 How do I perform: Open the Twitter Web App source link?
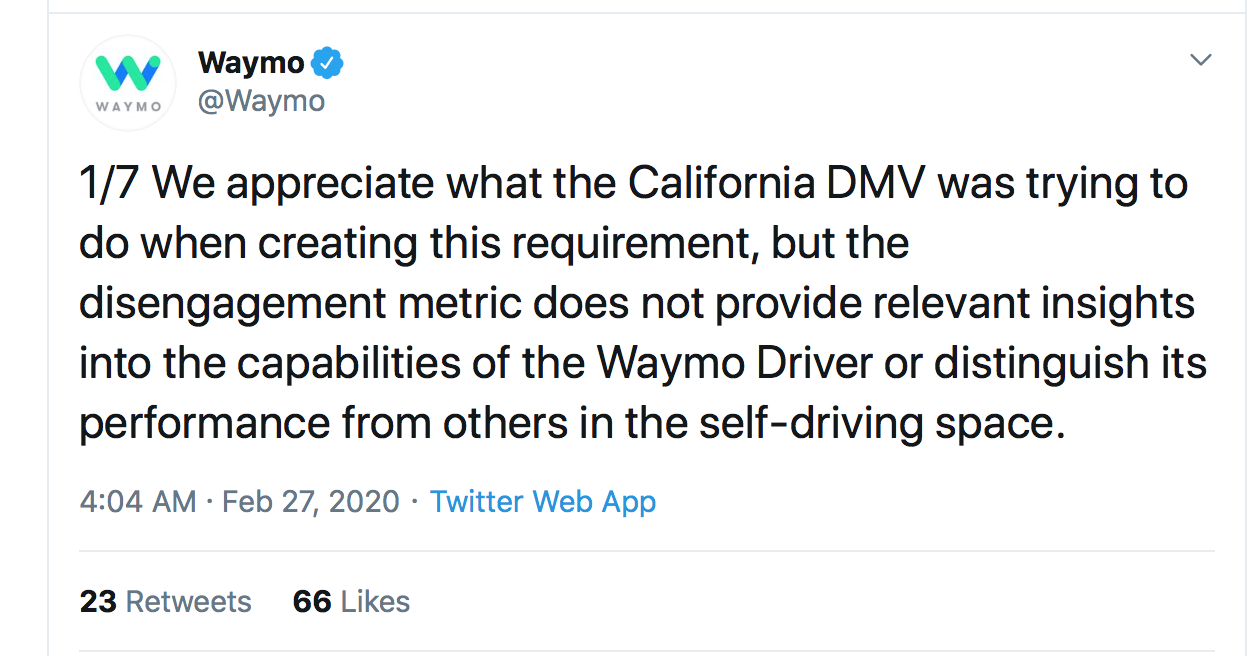pos(543,501)
